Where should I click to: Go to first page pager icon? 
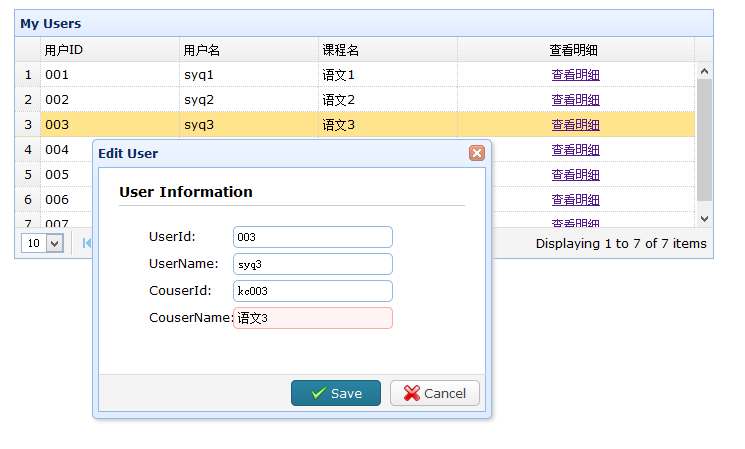87,243
